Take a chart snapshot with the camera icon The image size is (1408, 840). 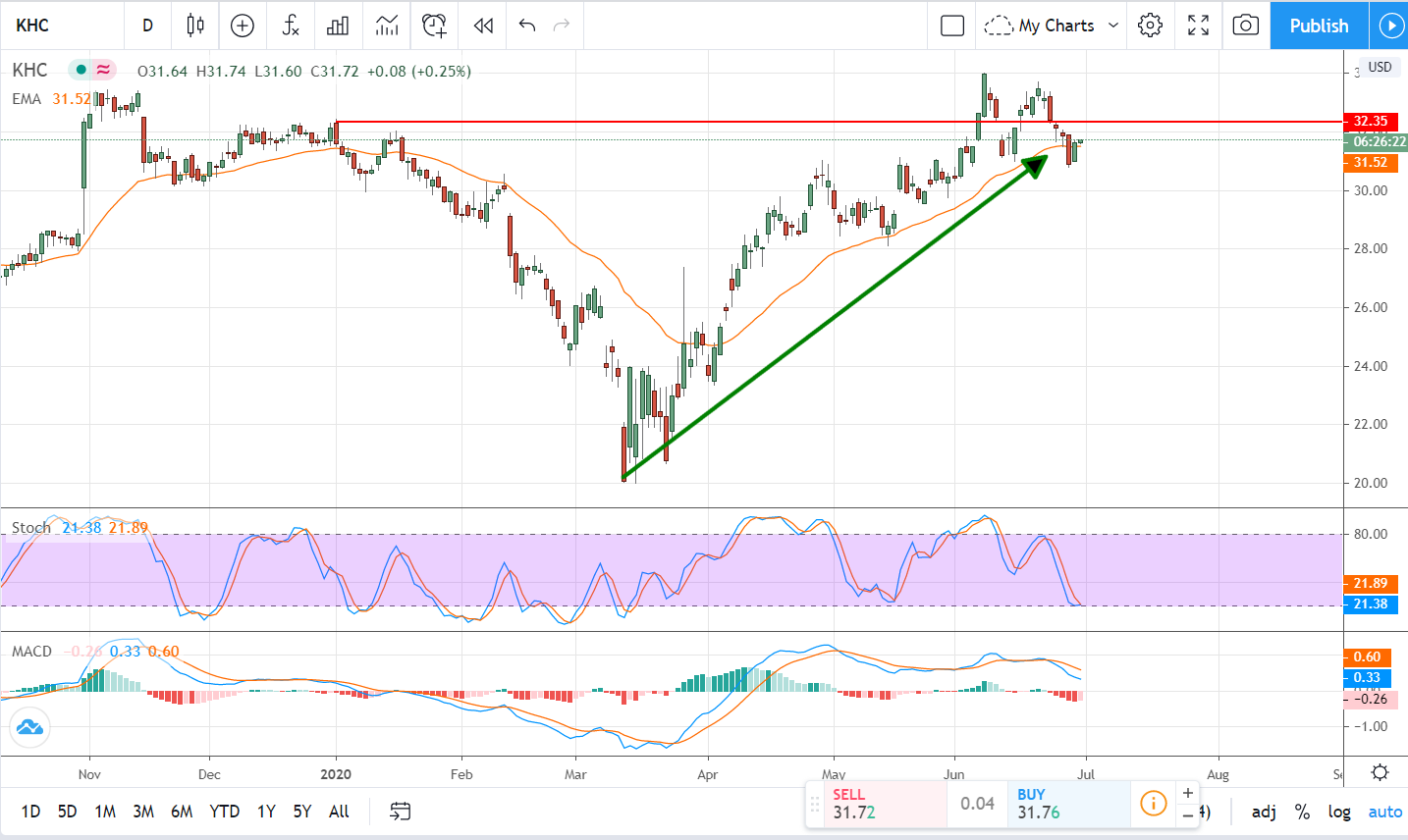[x=1245, y=26]
